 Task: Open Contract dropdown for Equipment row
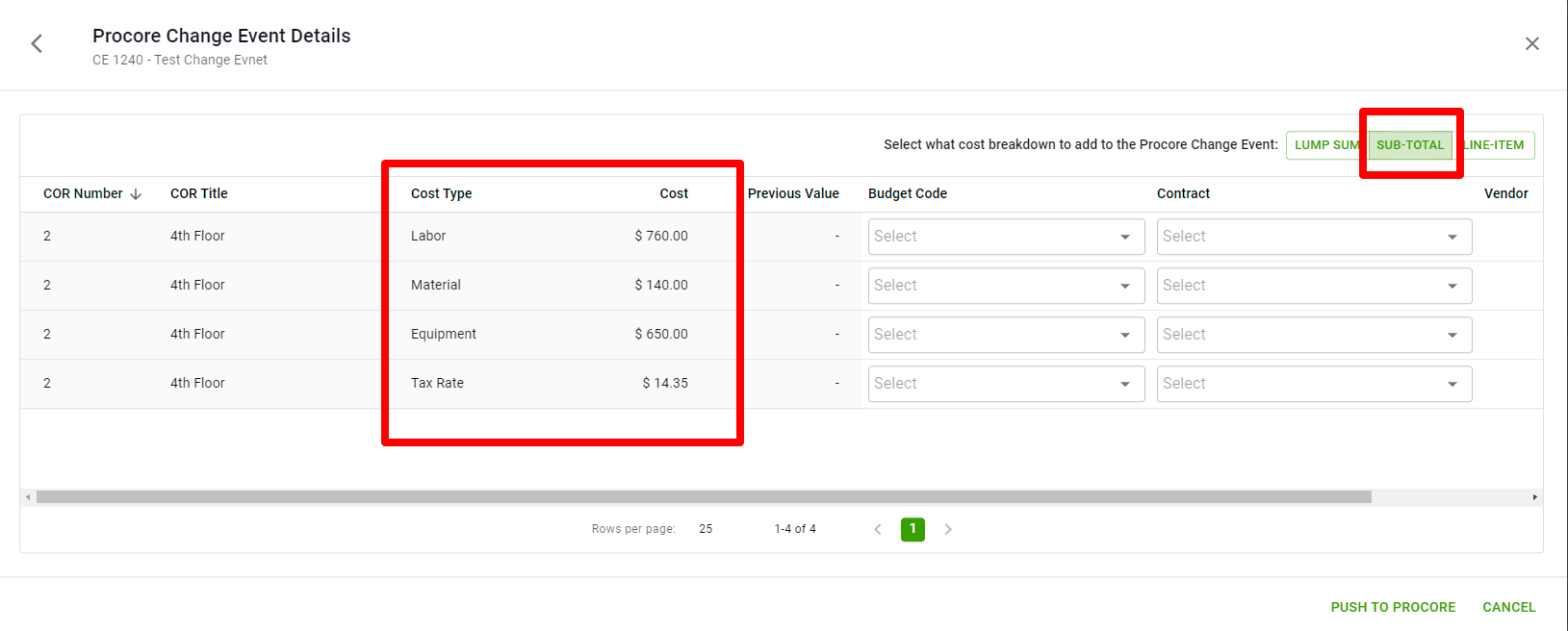[1313, 335]
